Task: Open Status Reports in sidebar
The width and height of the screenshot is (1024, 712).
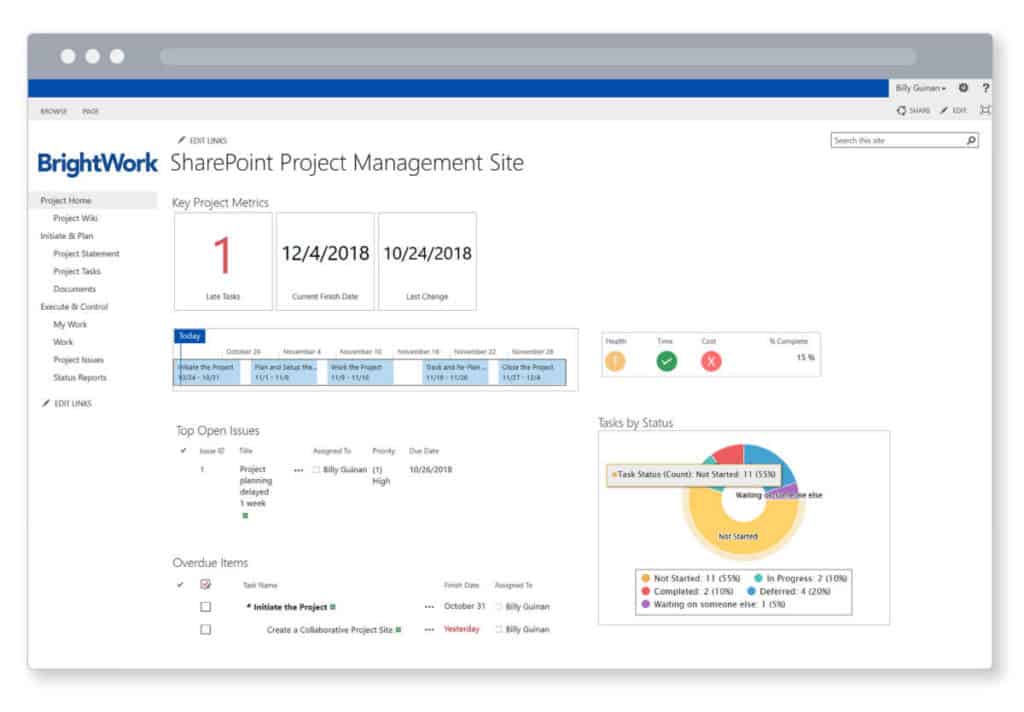Action: point(80,378)
